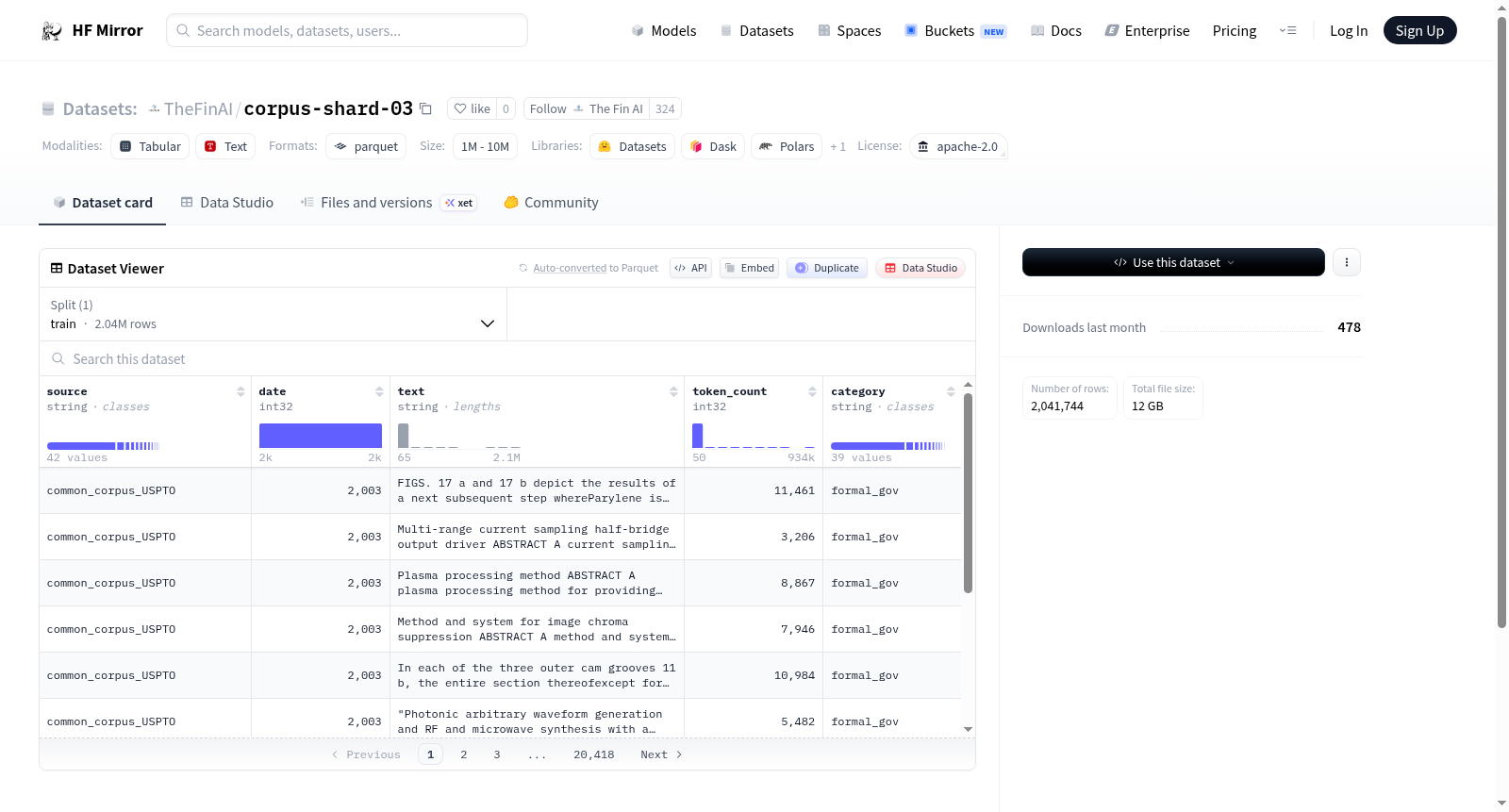Open the three-dot options menu button
Screen dimensions: 1509x812
(x=1347, y=262)
